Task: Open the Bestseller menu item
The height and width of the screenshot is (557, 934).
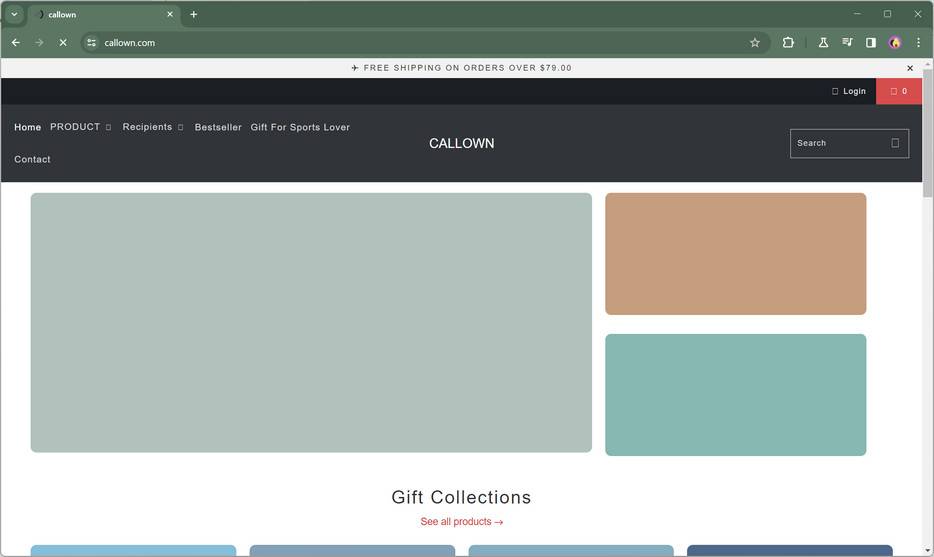Action: click(218, 127)
